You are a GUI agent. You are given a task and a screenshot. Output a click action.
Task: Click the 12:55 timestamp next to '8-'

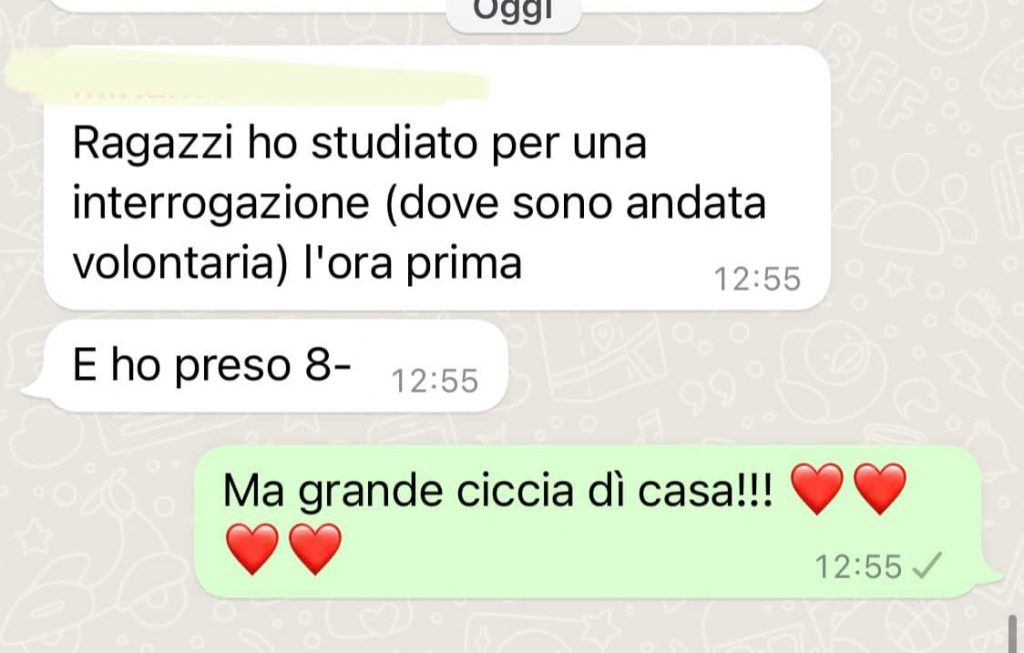pos(434,381)
